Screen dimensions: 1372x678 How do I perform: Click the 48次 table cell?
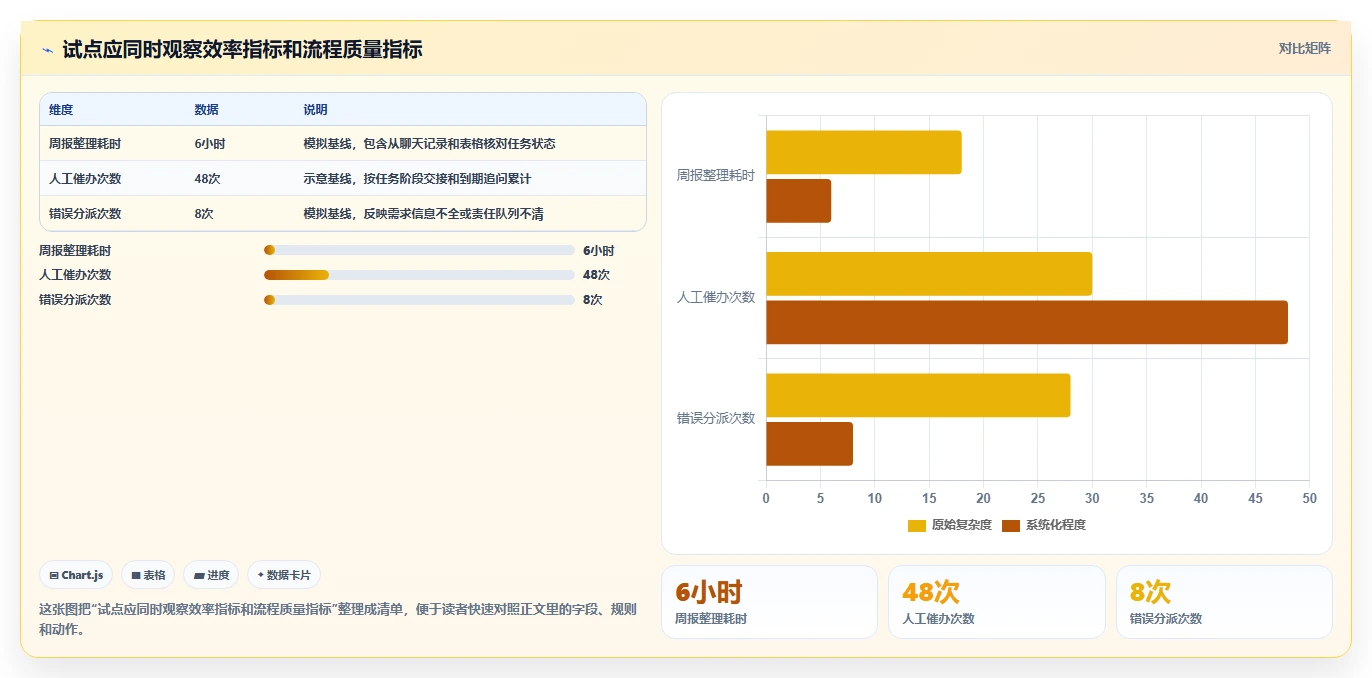(207, 179)
